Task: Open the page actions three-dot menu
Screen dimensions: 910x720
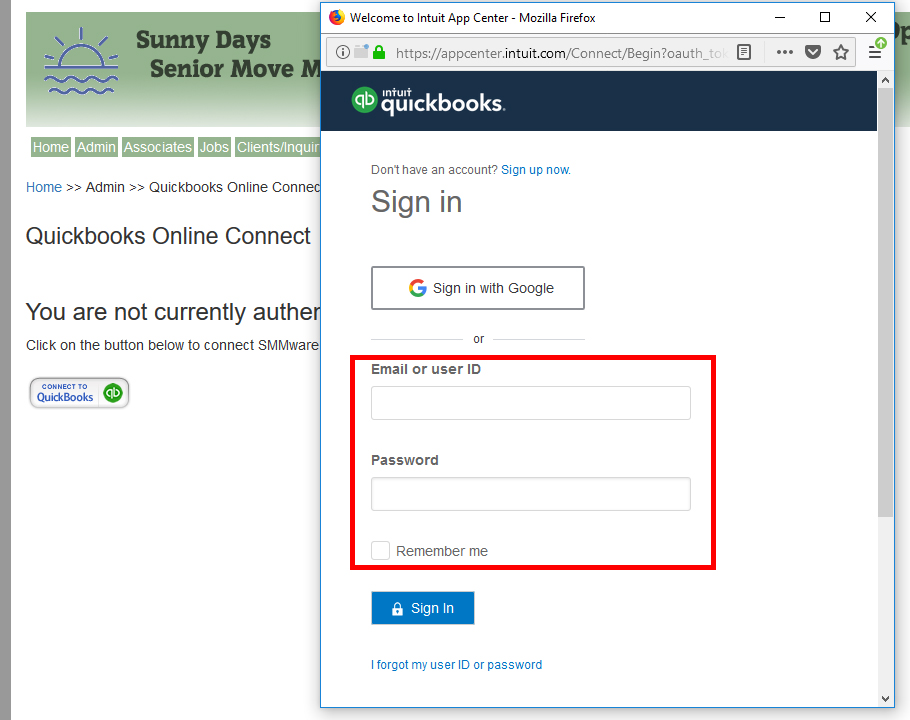Action: pyautogui.click(x=785, y=53)
